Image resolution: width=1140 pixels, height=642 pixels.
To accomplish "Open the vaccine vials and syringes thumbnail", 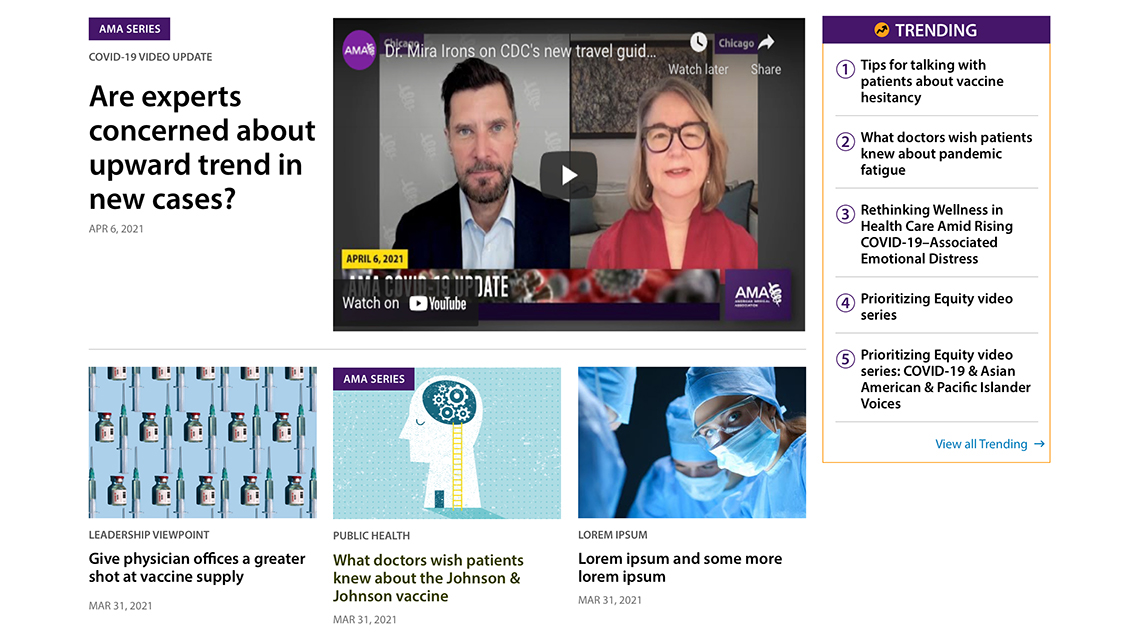I will coord(203,442).
